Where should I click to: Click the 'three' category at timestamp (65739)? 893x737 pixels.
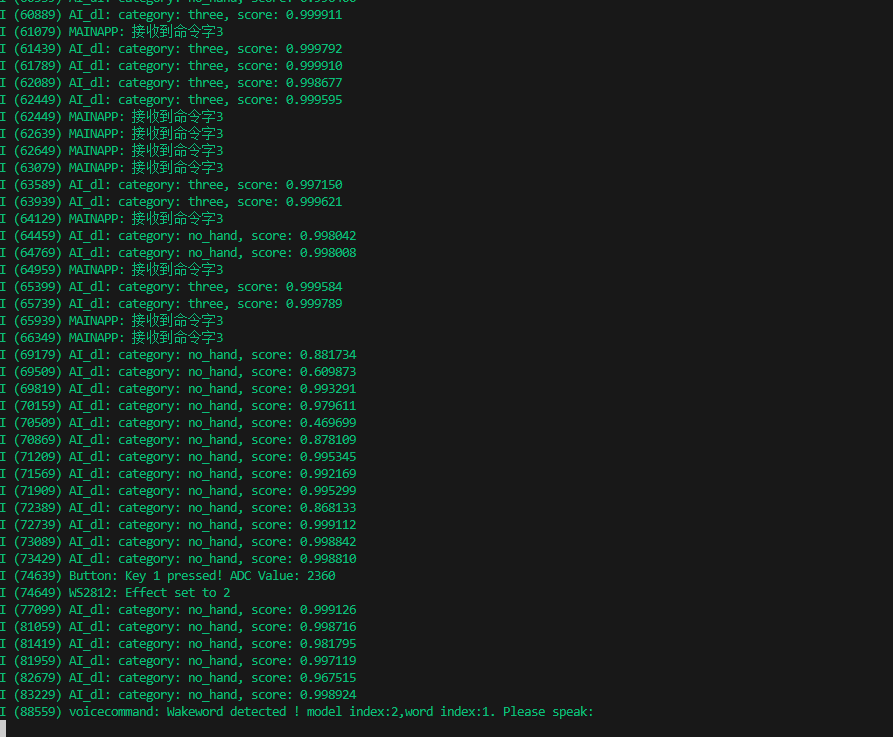[207, 304]
